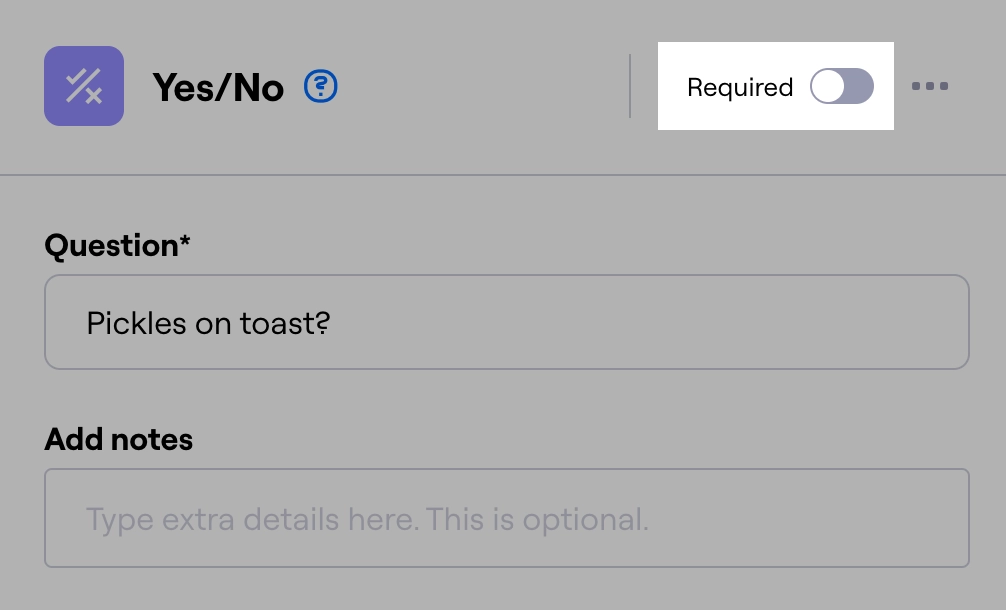Focus the Question input field
Screen dimensions: 1006x610
pyautogui.click(x=506, y=322)
